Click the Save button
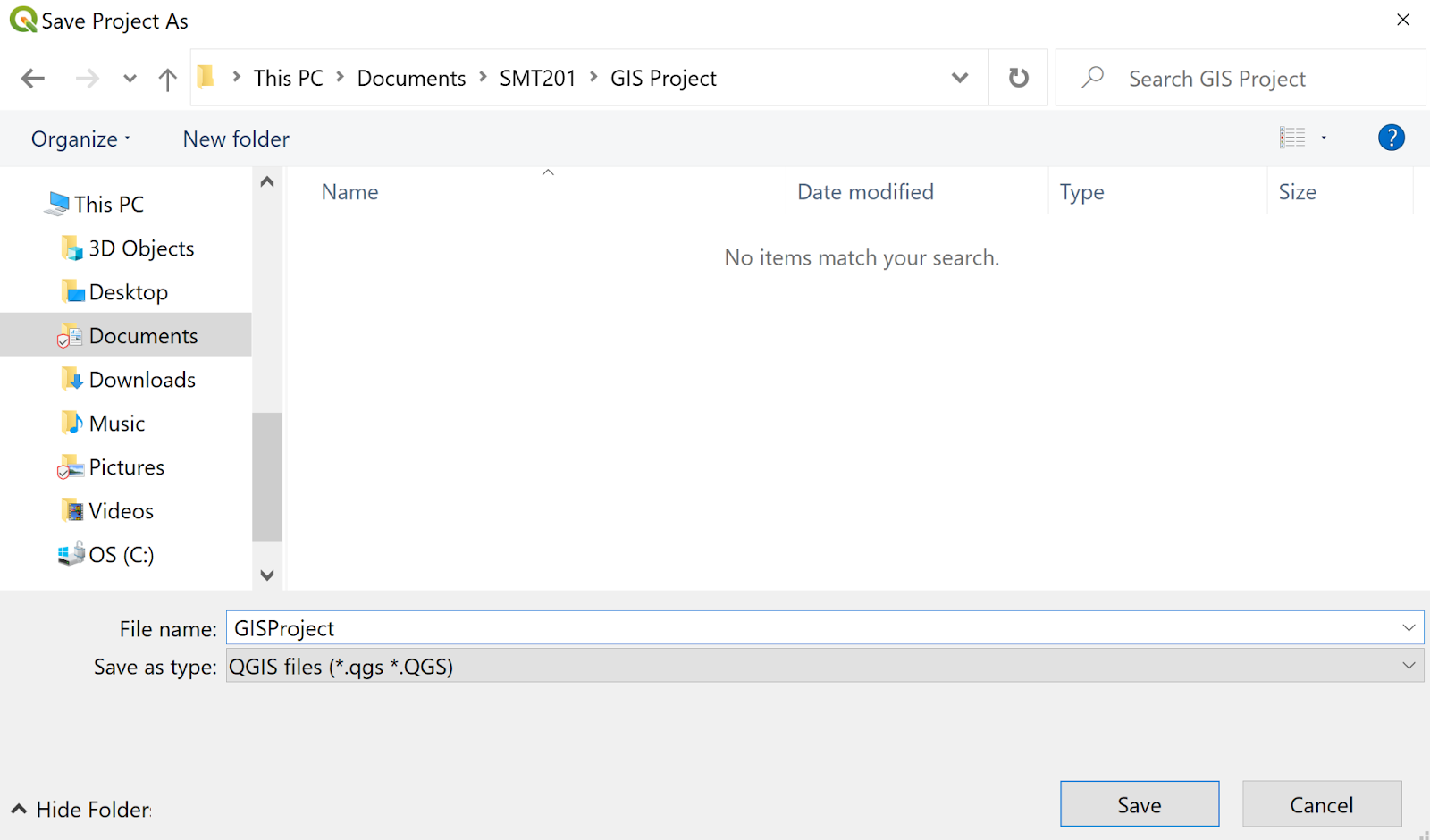Viewport: 1430px width, 840px height. [1139, 804]
